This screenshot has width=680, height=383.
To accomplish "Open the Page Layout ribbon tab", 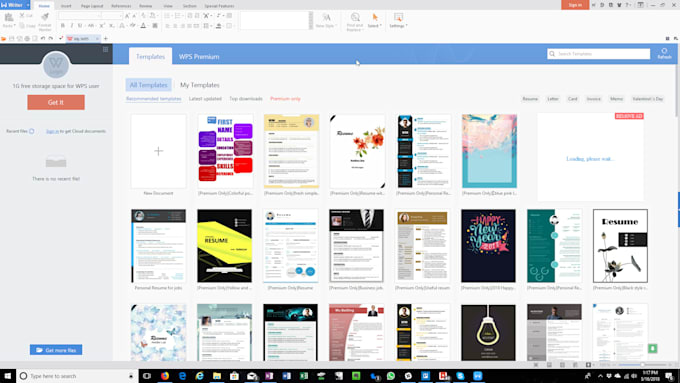I will coord(92,6).
